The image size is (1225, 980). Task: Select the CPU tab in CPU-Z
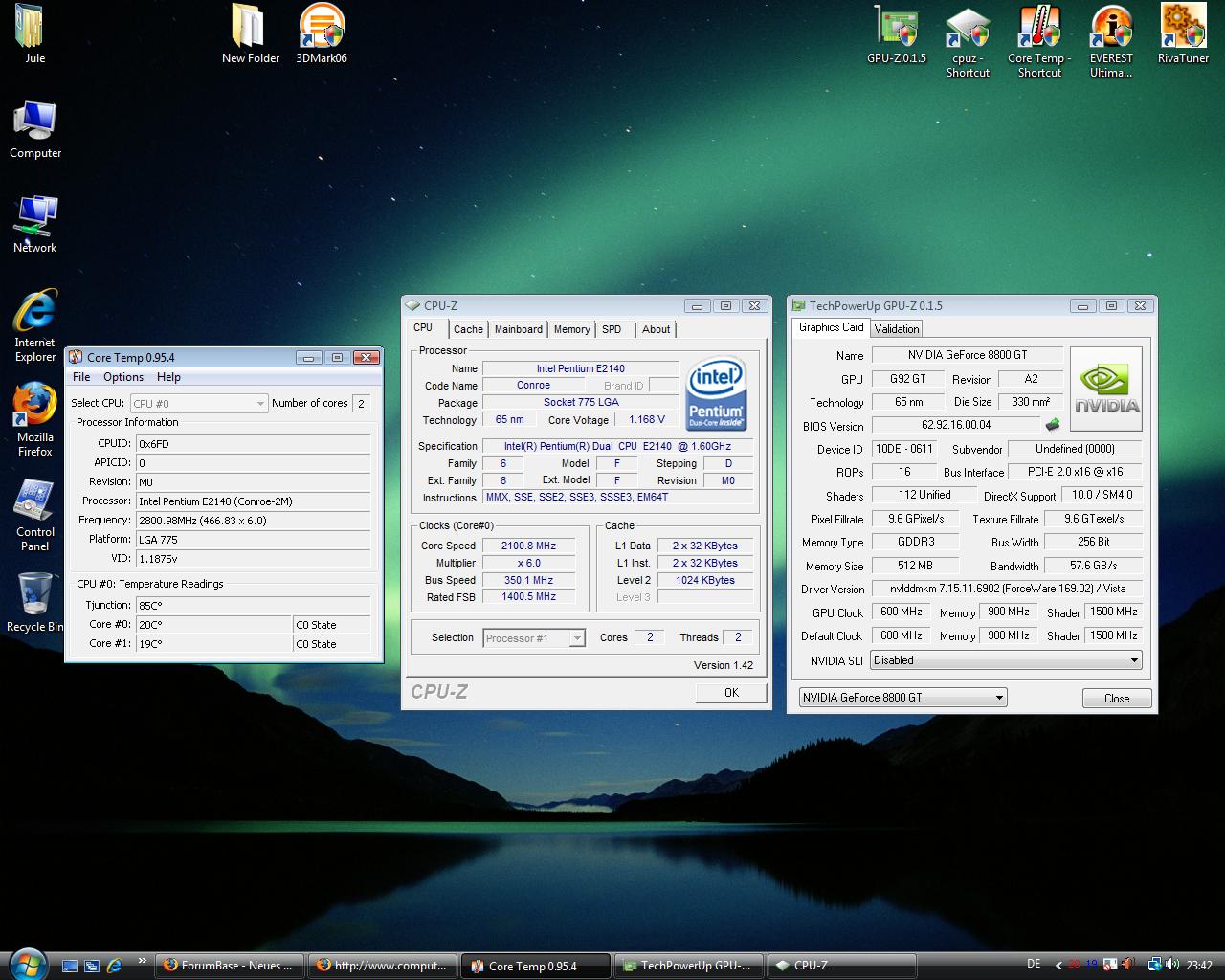point(423,327)
